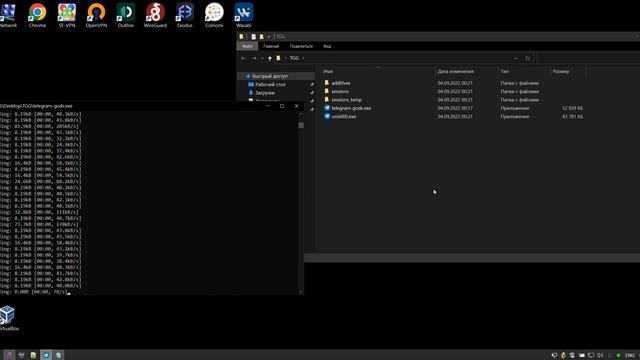
Task: Select the sessions folder
Action: (340, 91)
